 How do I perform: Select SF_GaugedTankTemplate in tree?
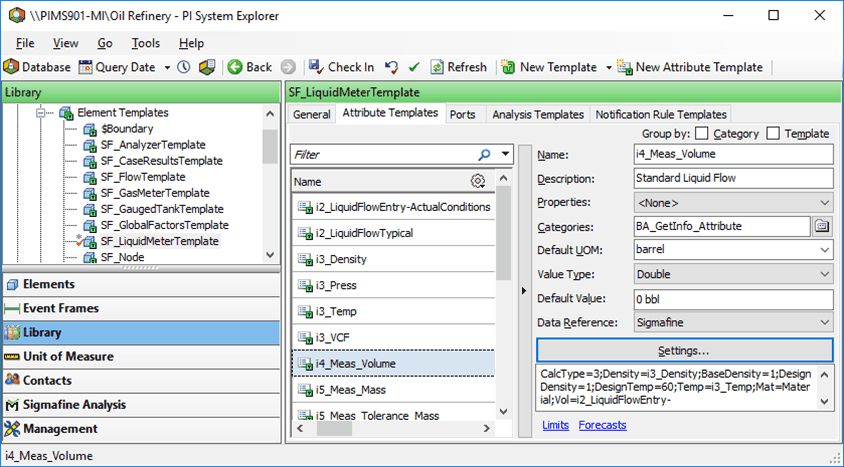pos(162,209)
